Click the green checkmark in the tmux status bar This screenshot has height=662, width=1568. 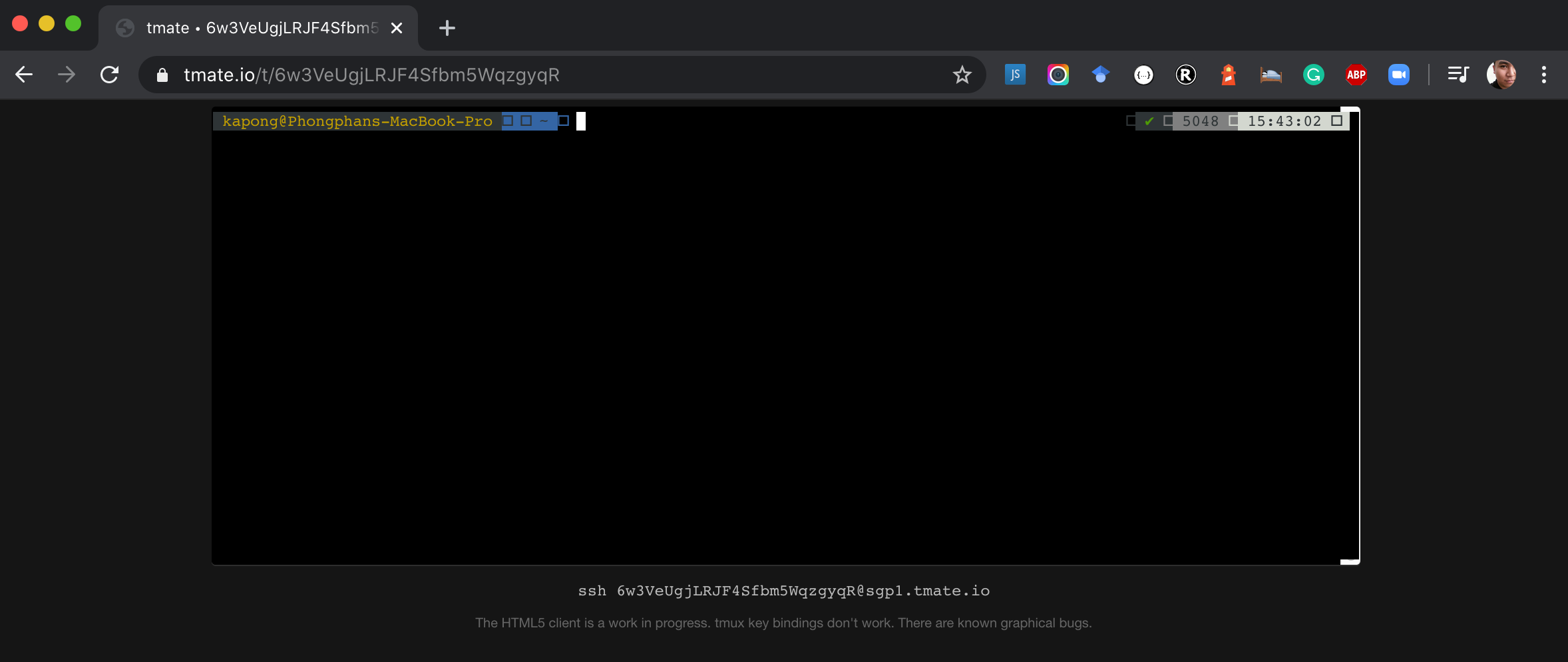click(x=1150, y=121)
